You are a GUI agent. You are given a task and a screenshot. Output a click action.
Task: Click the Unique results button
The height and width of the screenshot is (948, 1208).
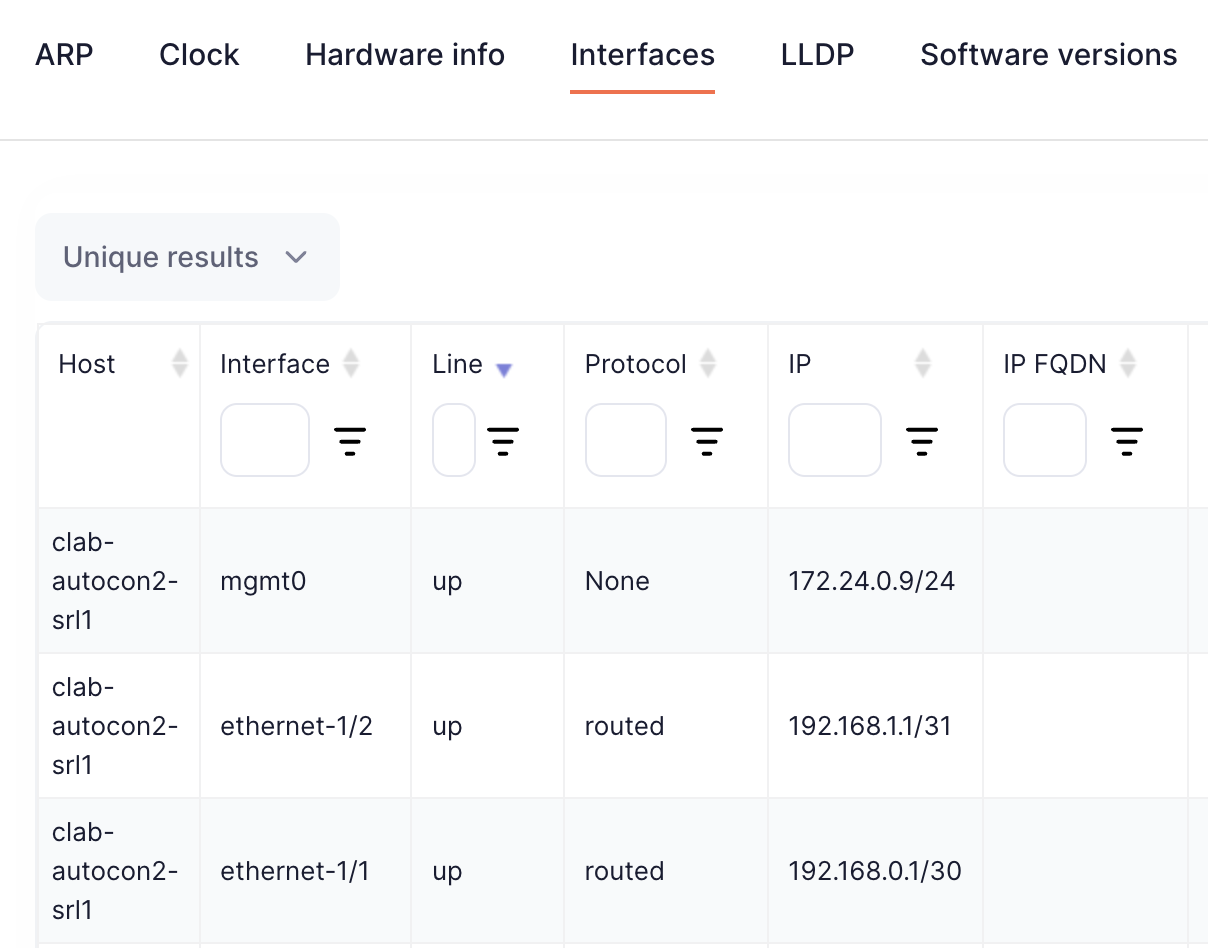(186, 257)
